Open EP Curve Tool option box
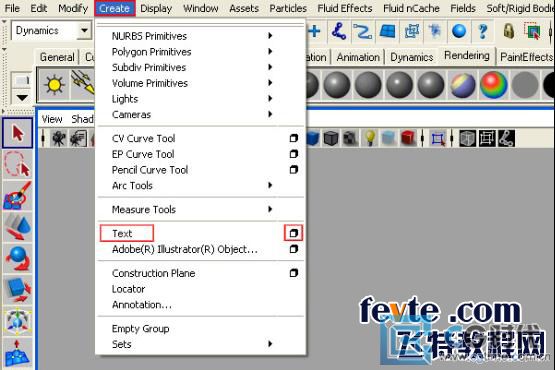This screenshot has height=370, width=555. [293, 154]
